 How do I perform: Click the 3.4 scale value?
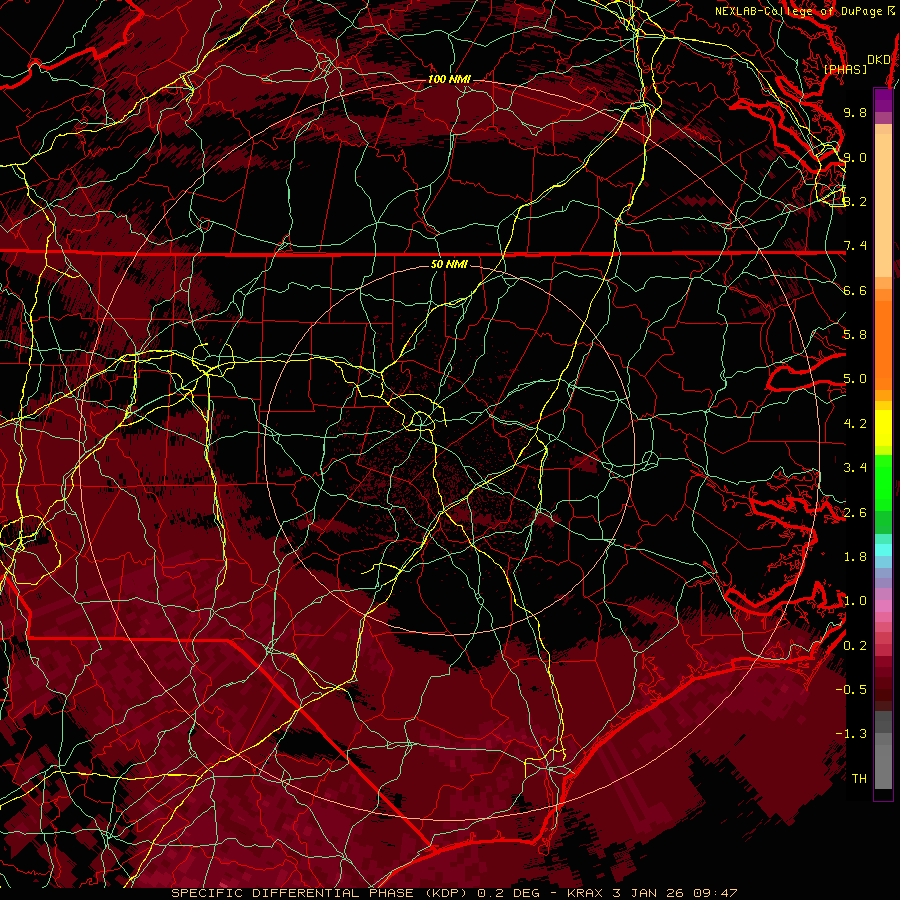[x=855, y=468]
